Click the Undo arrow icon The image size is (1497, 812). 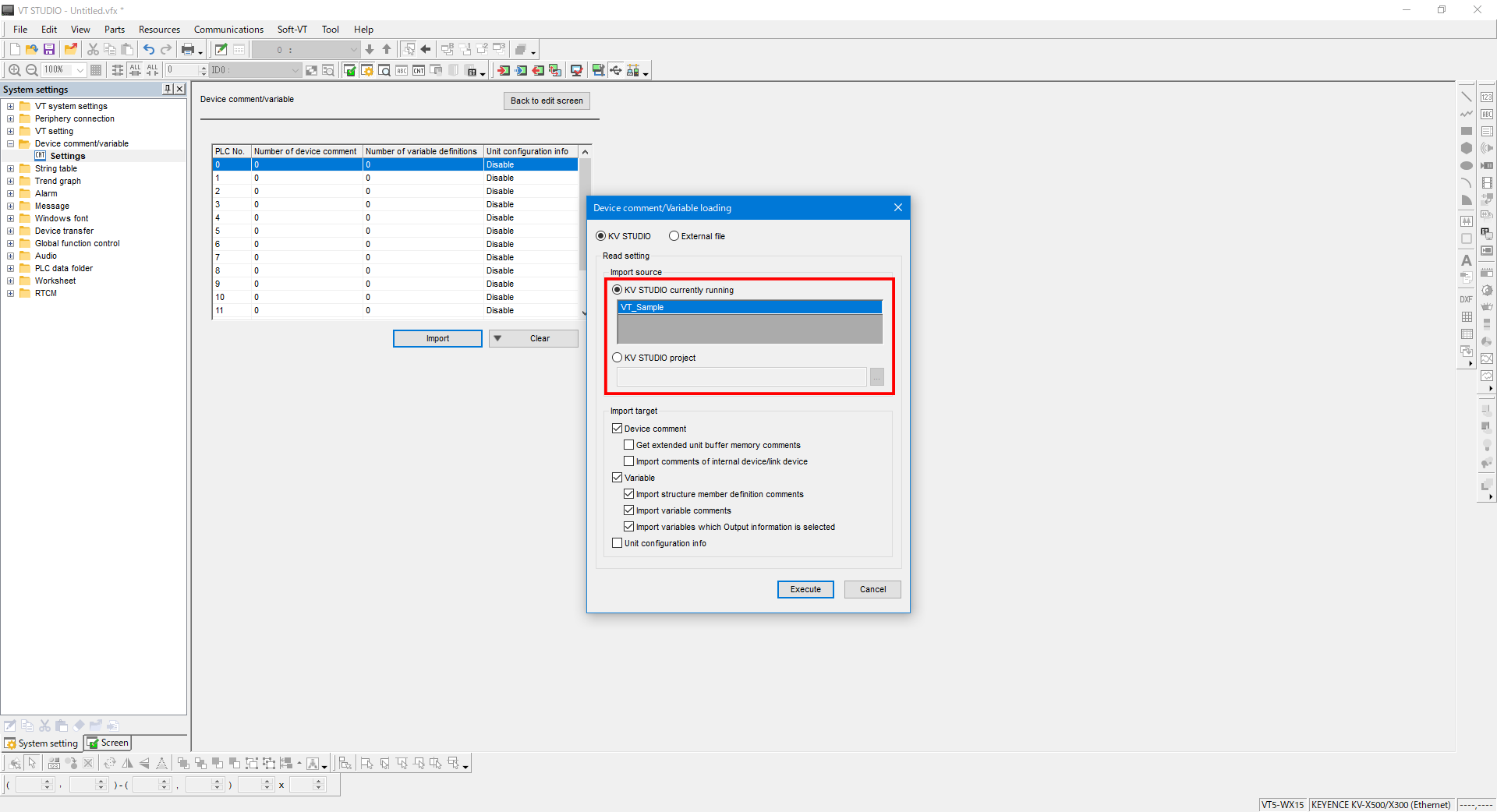pos(148,49)
